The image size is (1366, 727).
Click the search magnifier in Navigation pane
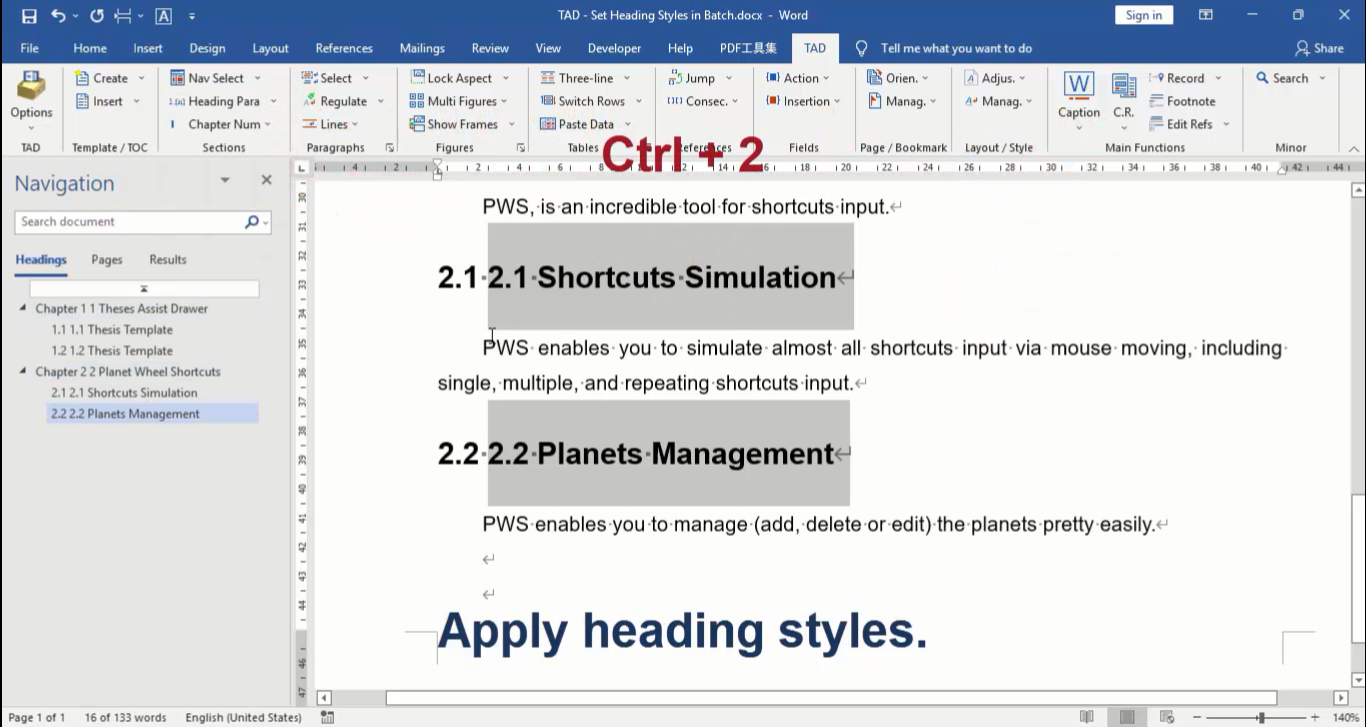click(x=252, y=222)
